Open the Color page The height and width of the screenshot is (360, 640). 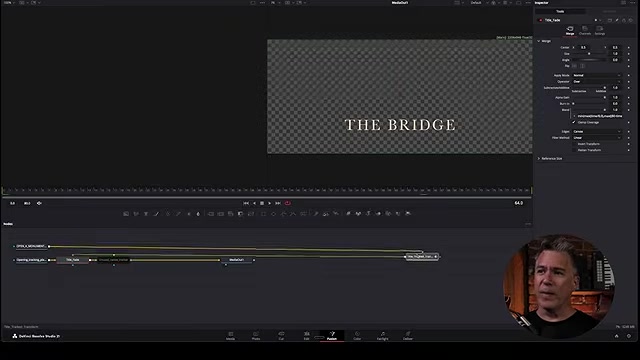(x=357, y=336)
